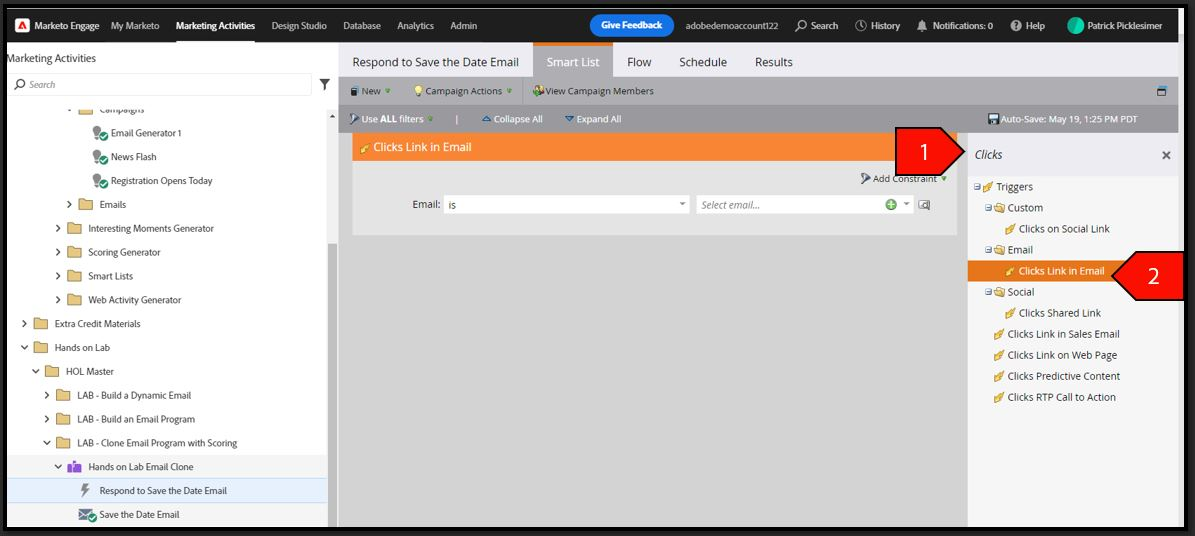Click the Auto-Save disk icon
Screen dimensions: 1195x536
tap(993, 119)
